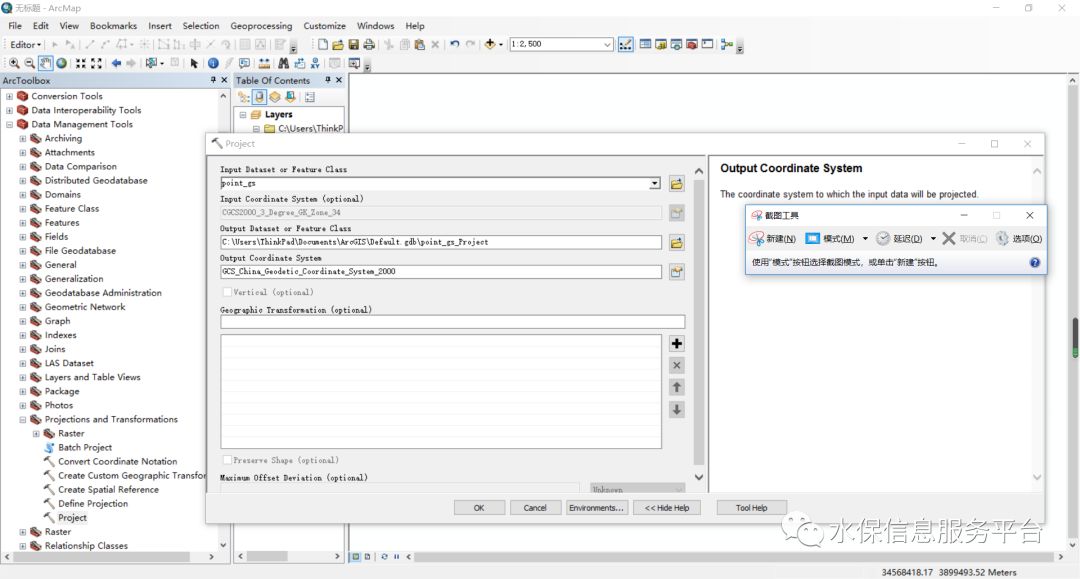Image resolution: width=1080 pixels, height=579 pixels.
Task: Pin the Table Of Contents panel
Action: coord(328,81)
